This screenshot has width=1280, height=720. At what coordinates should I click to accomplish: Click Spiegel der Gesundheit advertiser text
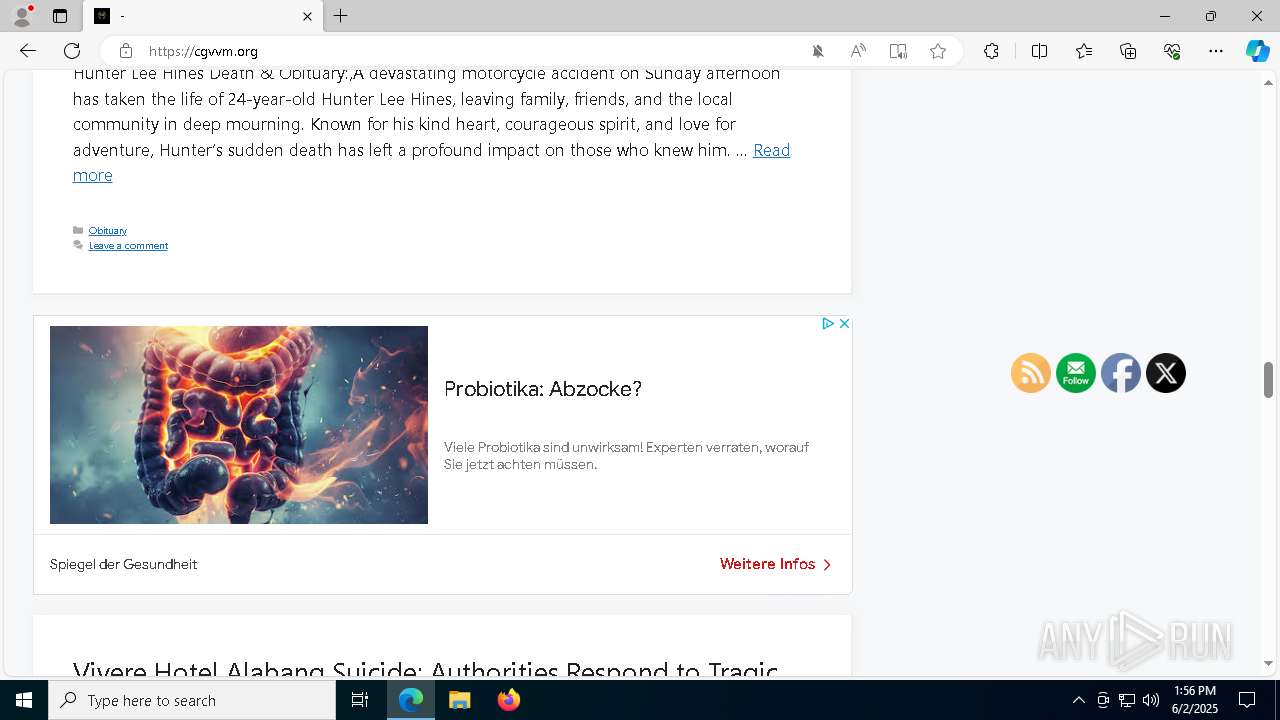[x=124, y=564]
